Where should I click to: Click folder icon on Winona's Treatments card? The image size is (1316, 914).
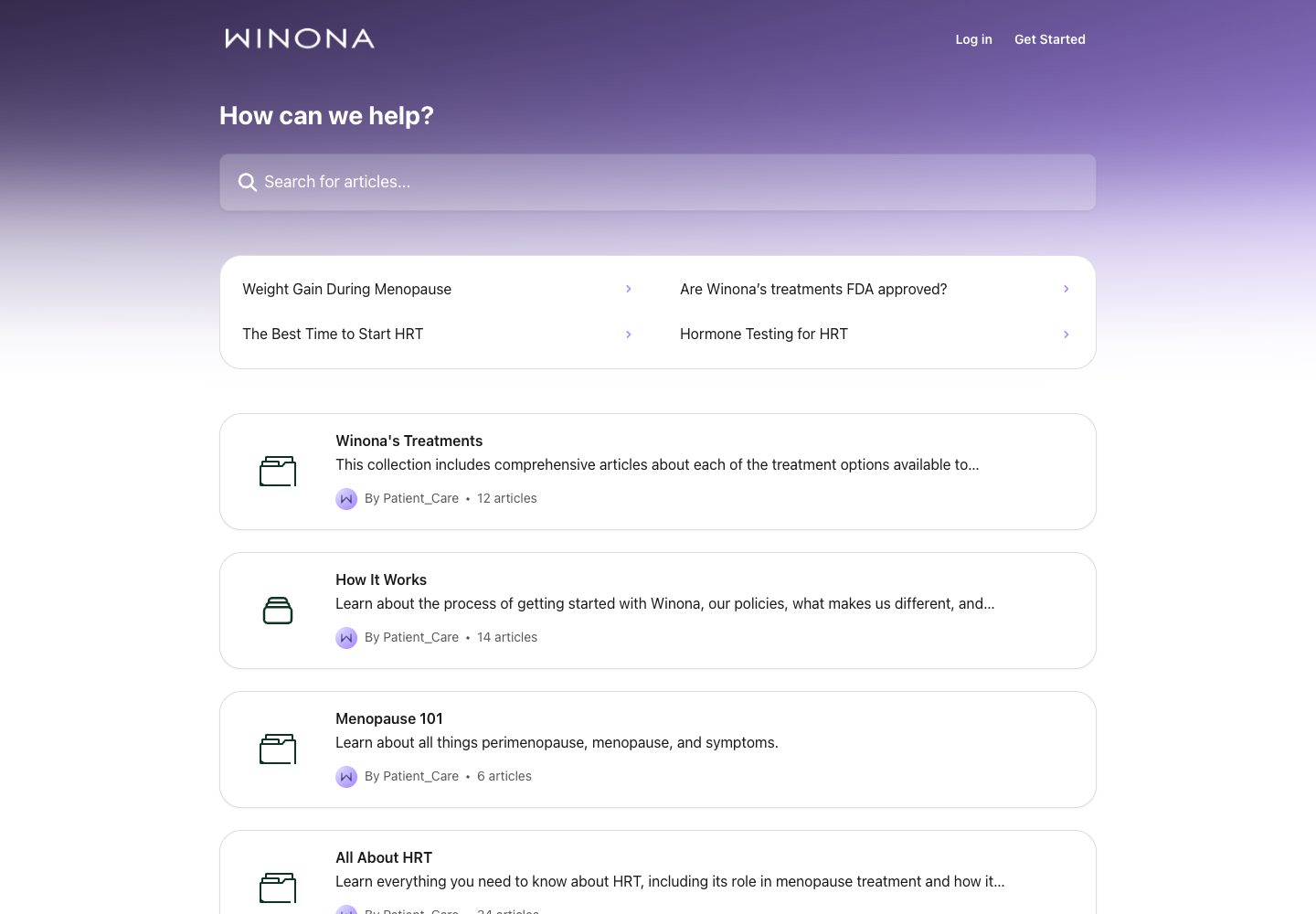(x=278, y=472)
